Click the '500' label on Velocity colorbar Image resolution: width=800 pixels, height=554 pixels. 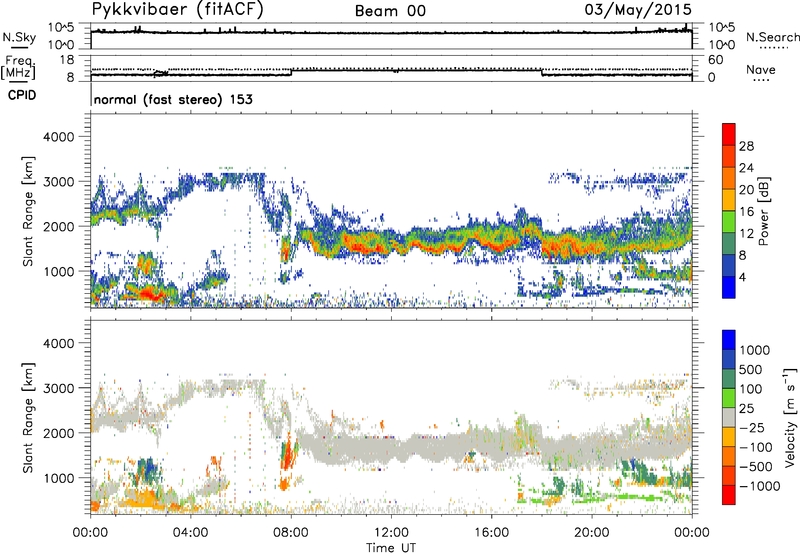click(751, 369)
